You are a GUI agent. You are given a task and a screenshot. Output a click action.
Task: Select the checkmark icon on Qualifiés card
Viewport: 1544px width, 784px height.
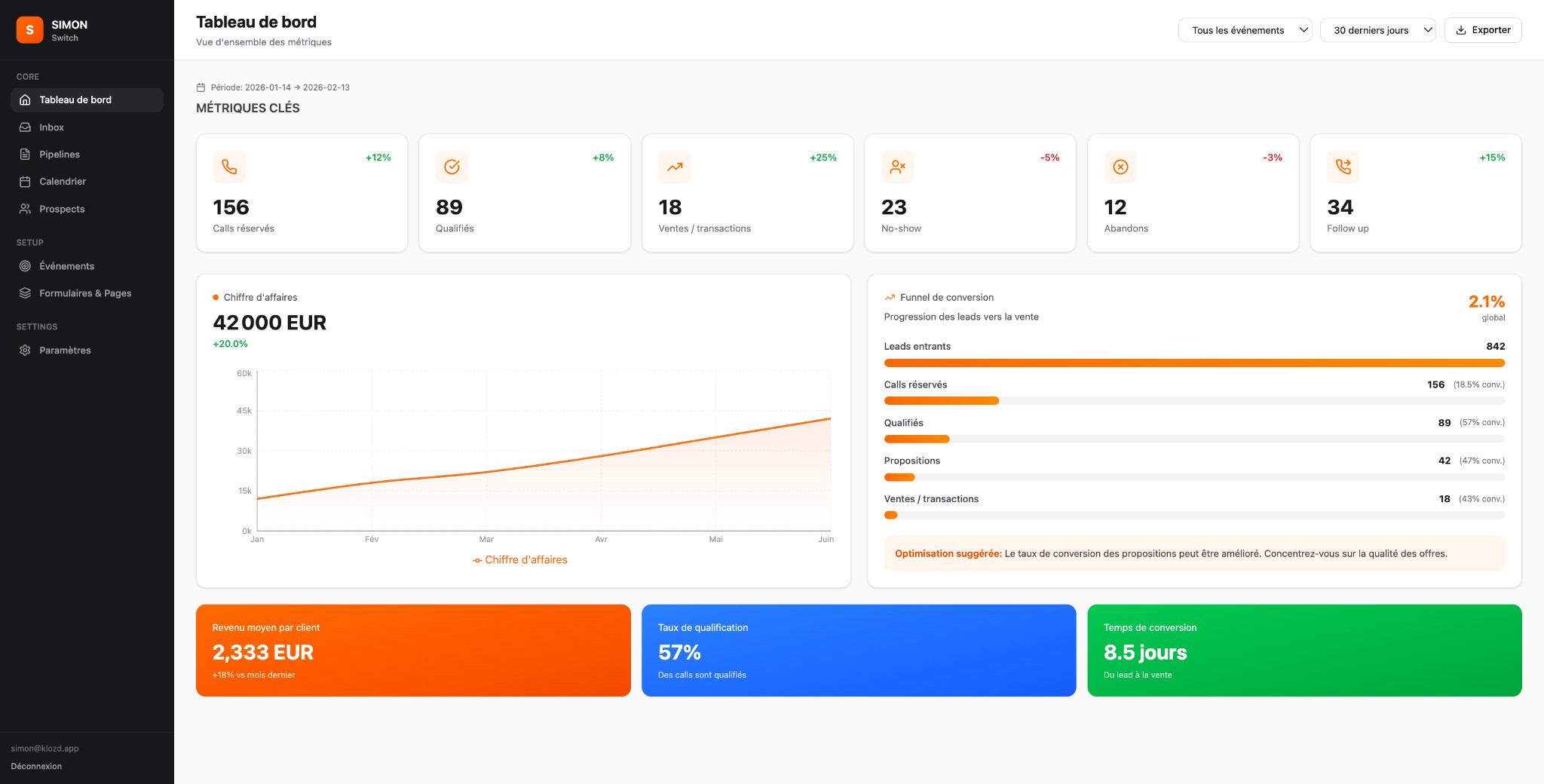coord(452,167)
